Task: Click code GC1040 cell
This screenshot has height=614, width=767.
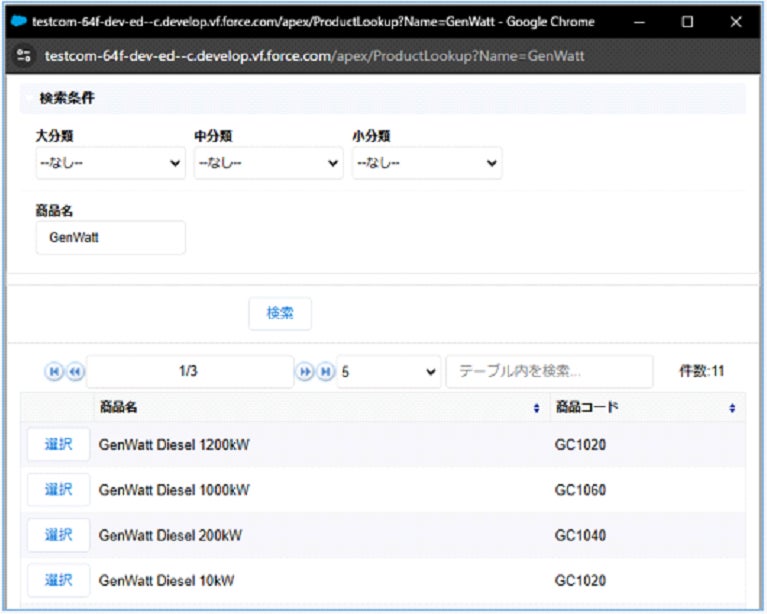Action: pos(580,535)
